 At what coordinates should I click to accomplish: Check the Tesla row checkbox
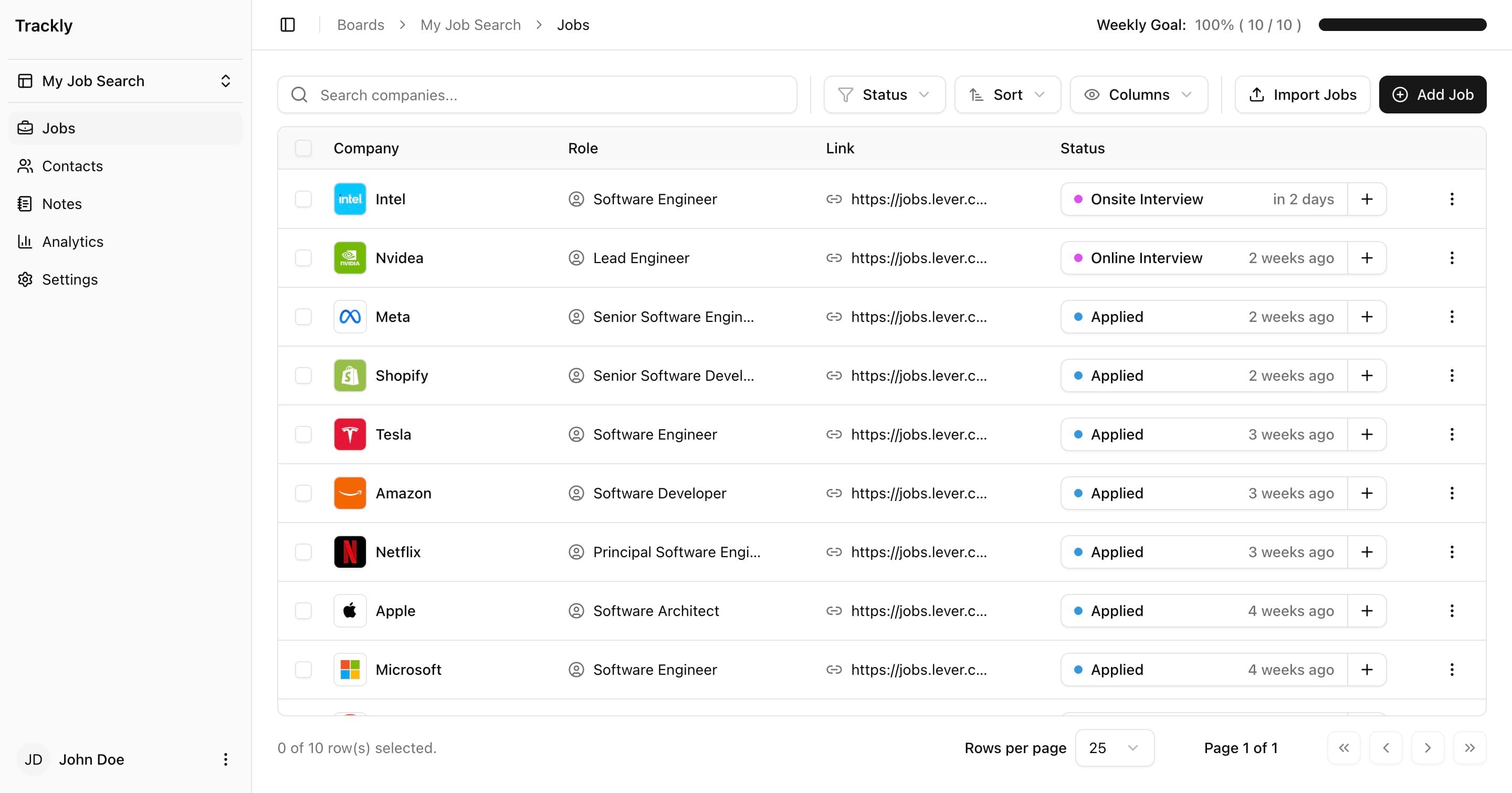pyautogui.click(x=303, y=434)
